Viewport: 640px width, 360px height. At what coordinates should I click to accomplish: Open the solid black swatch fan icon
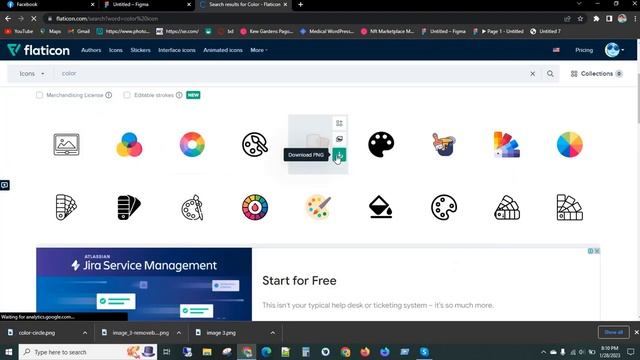pyautogui.click(x=129, y=207)
